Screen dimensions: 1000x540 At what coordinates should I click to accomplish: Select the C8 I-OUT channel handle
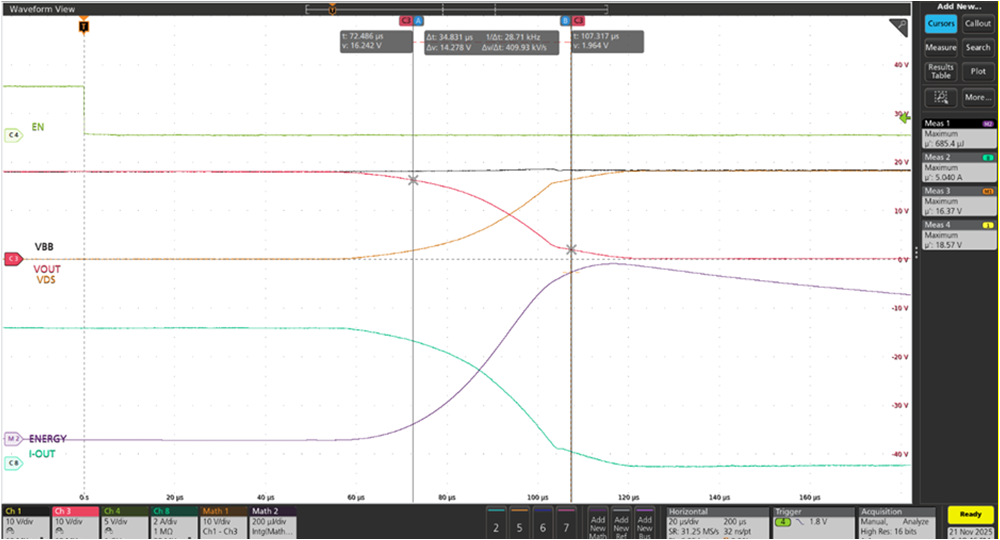(x=13, y=463)
